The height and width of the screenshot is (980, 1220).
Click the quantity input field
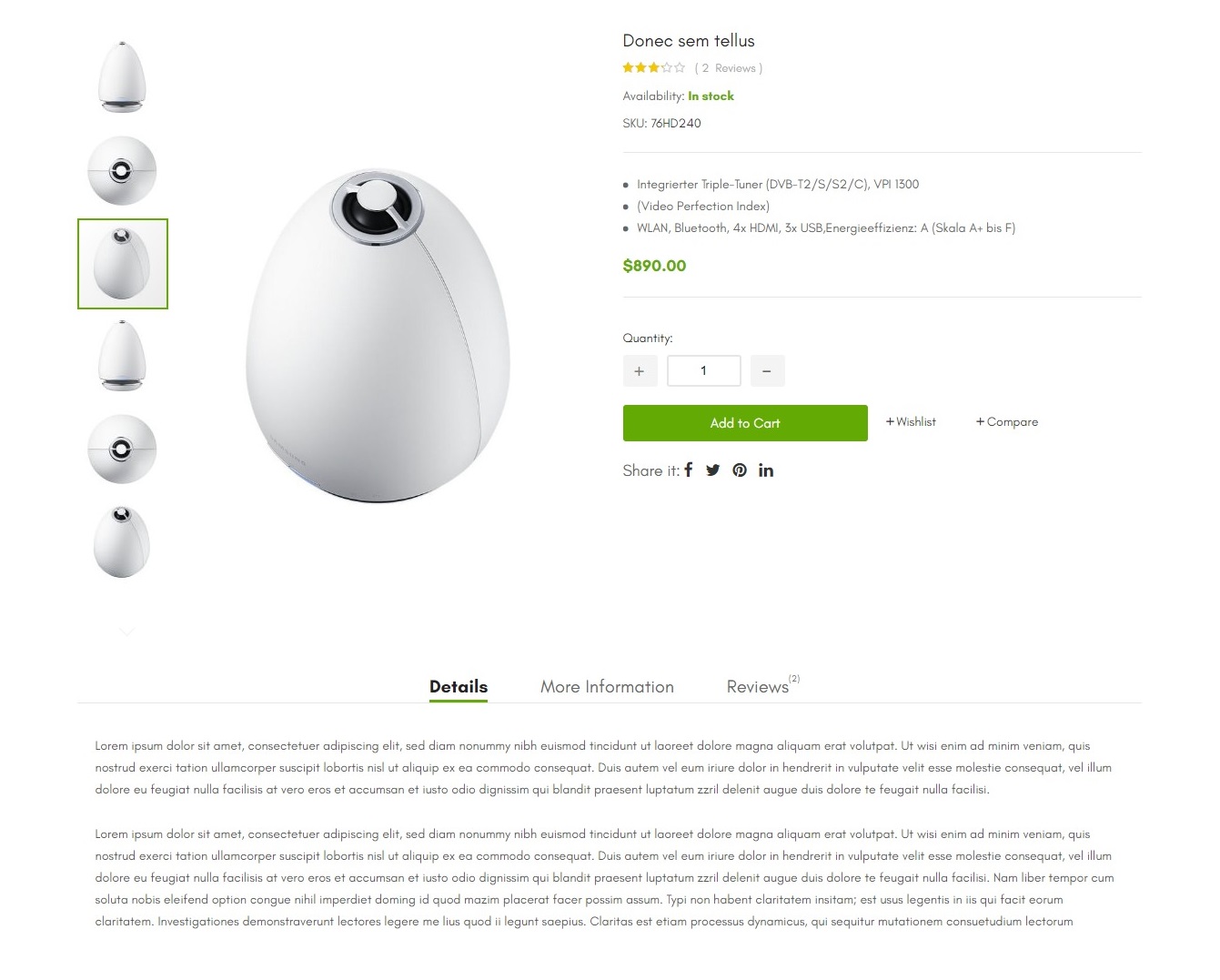(x=704, y=371)
